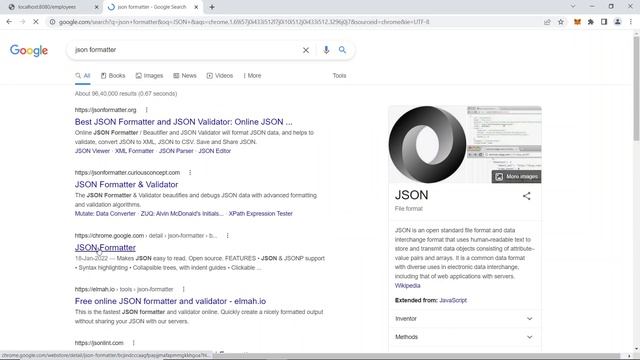640x360 pixels.
Task: Share this page via address bar icon
Action: coord(547,22)
